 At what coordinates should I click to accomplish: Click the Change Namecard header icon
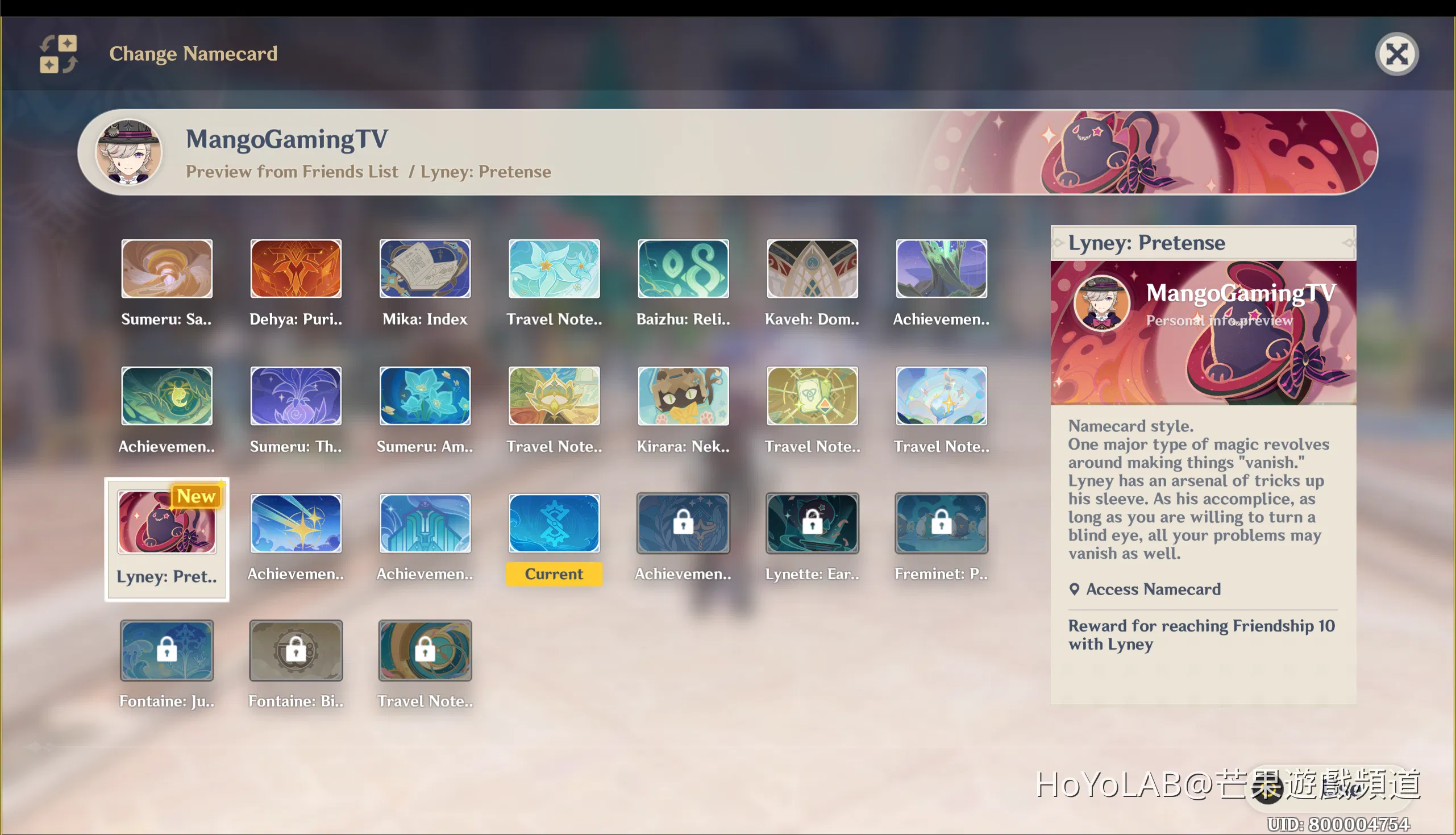coord(59,54)
